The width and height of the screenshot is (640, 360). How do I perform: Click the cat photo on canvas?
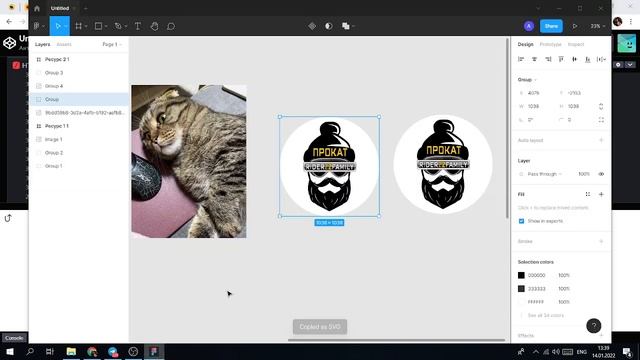[189, 161]
